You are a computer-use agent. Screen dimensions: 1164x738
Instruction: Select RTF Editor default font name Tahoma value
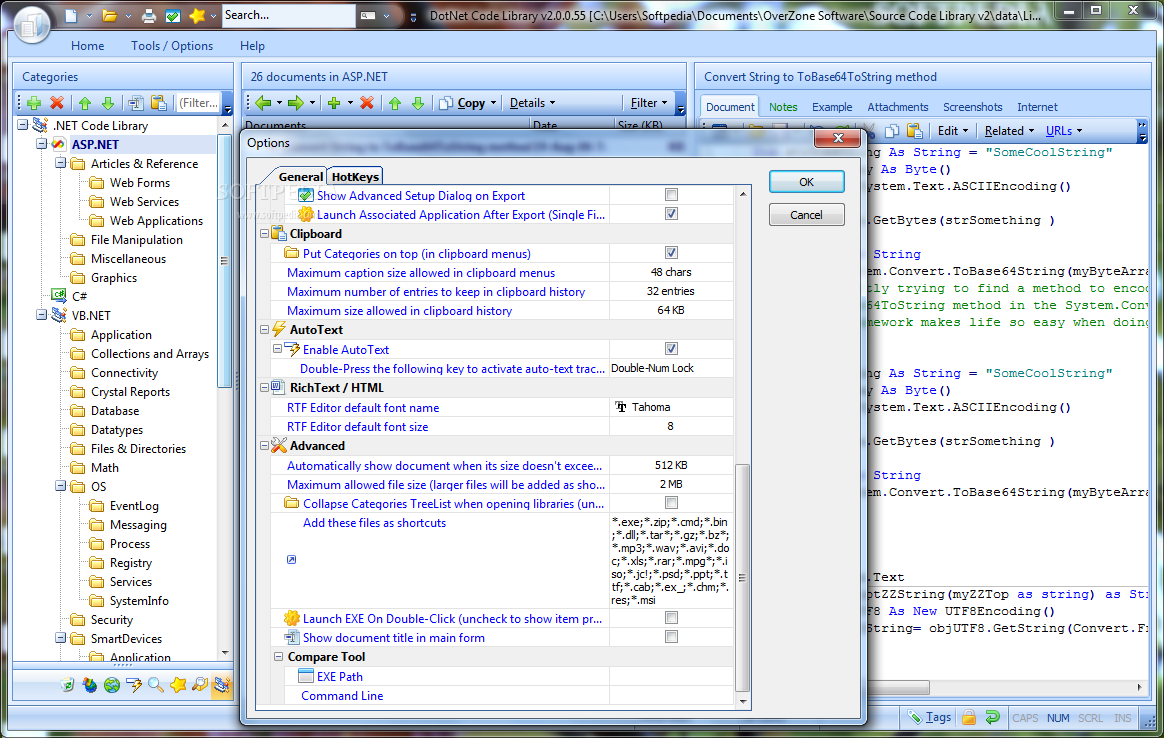pos(671,407)
